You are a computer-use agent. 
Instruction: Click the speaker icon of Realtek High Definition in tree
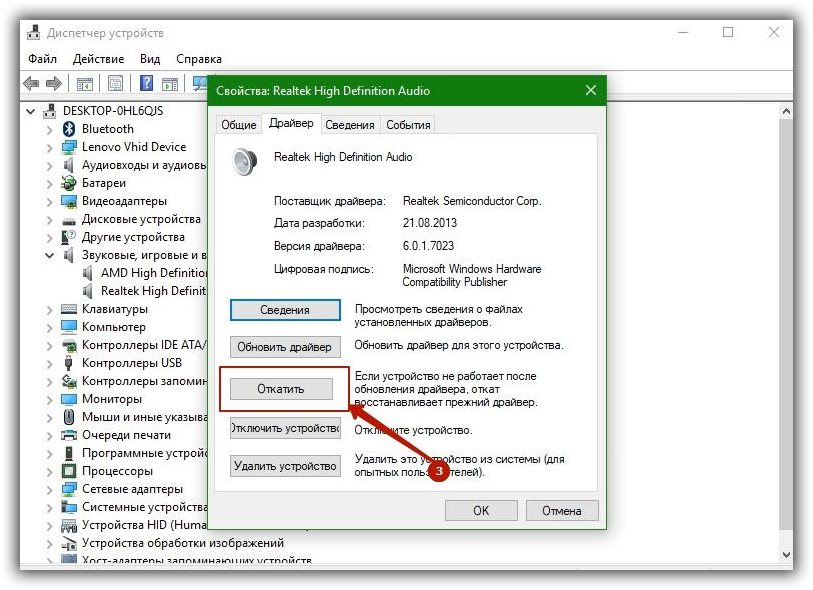[x=88, y=291]
